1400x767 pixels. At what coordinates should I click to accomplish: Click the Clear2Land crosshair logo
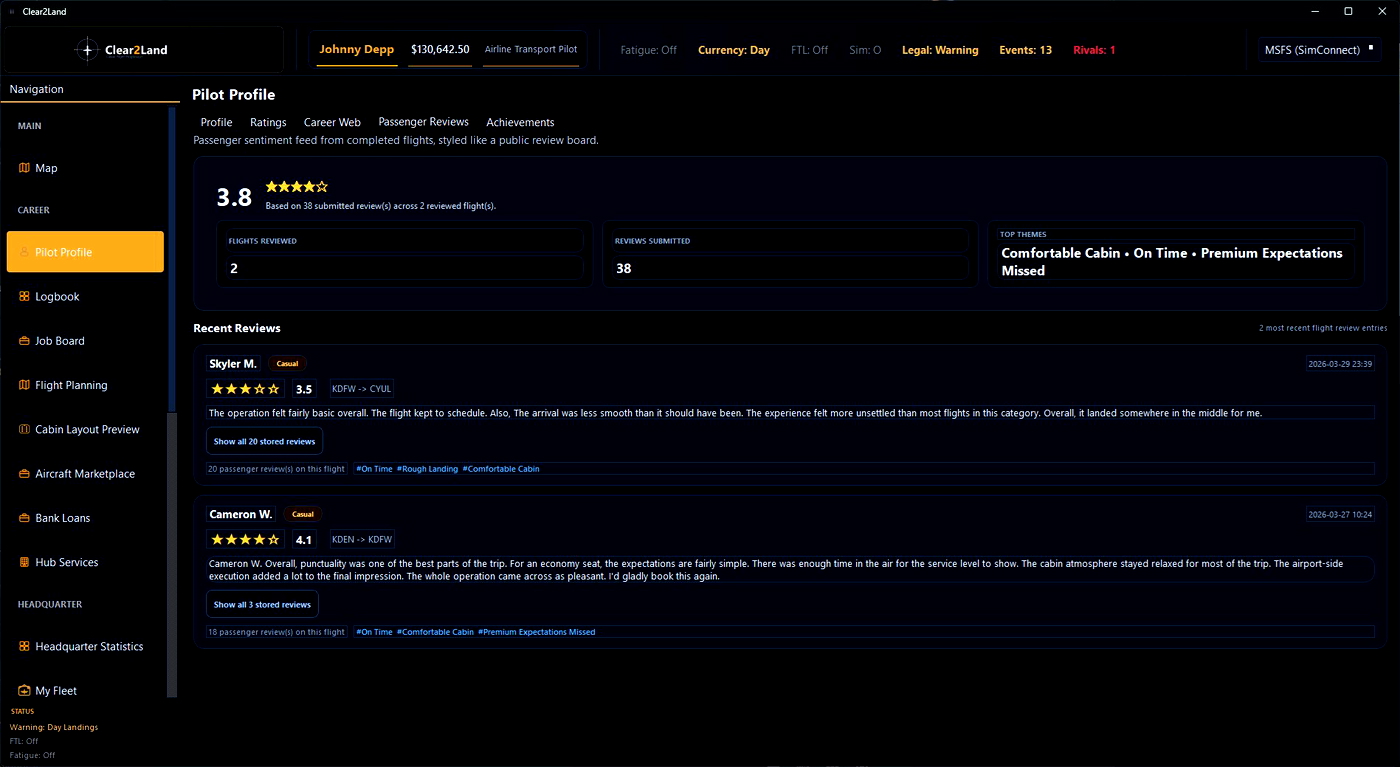coord(87,50)
